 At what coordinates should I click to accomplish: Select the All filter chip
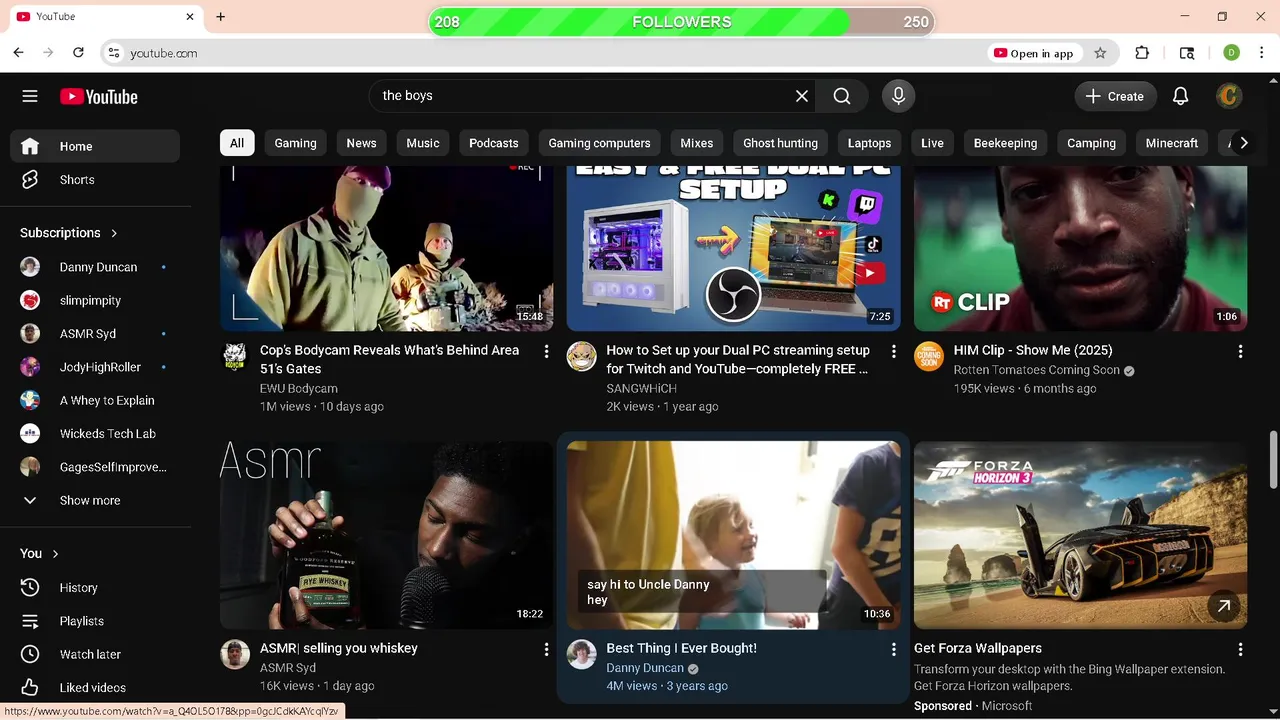tap(237, 143)
